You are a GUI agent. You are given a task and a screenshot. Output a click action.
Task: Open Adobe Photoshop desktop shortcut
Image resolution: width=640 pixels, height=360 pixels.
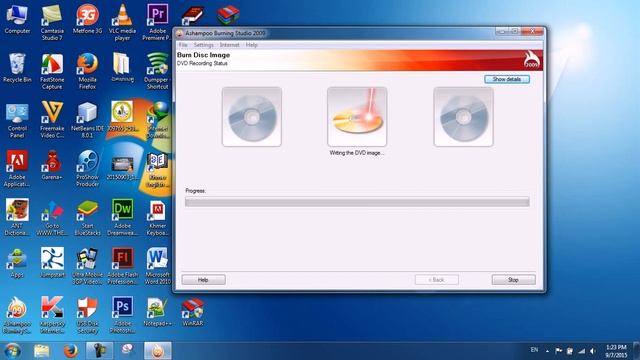click(122, 315)
